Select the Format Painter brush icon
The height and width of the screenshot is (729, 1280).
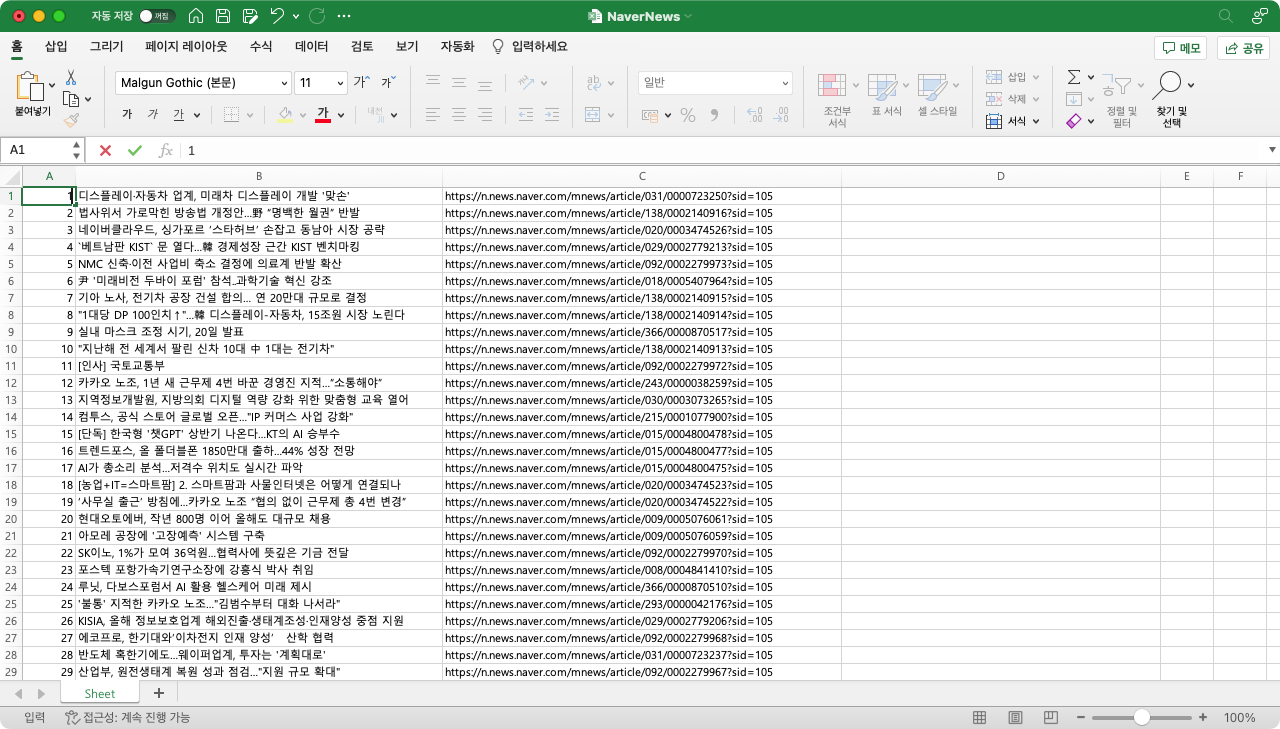tap(71, 120)
